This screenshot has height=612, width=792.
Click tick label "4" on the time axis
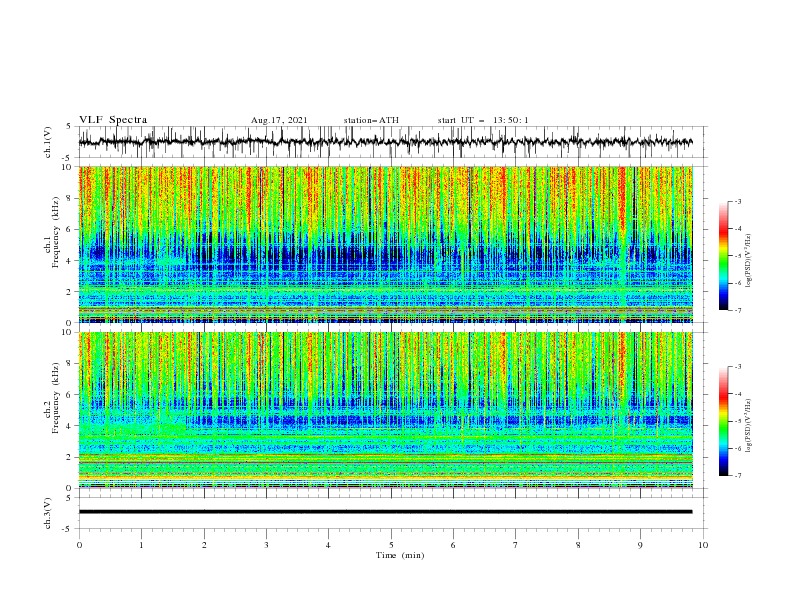[x=328, y=545]
